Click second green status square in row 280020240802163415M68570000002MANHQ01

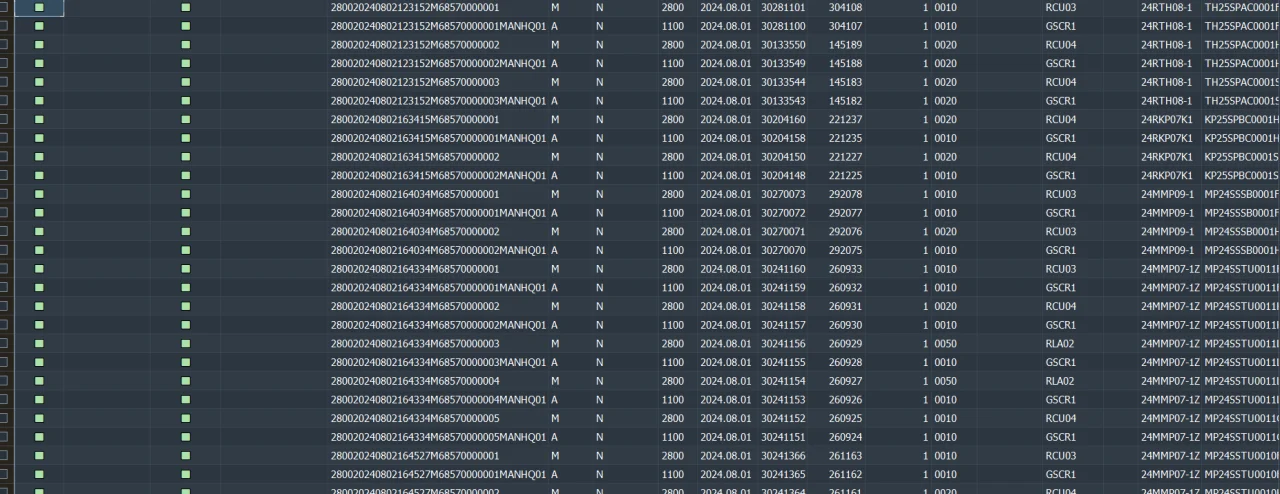click(x=185, y=175)
